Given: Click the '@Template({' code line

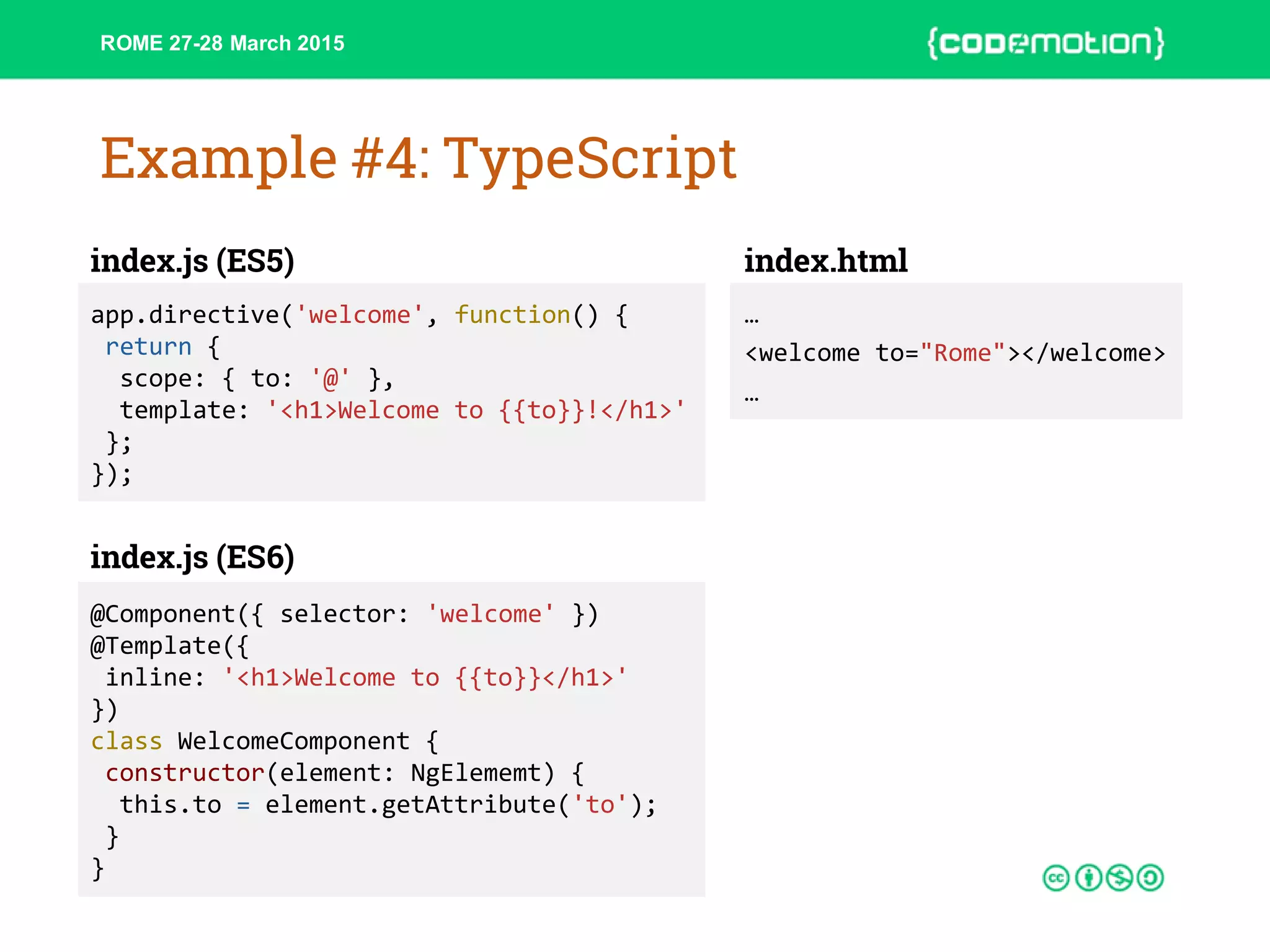Looking at the screenshot, I should pyautogui.click(x=169, y=646).
